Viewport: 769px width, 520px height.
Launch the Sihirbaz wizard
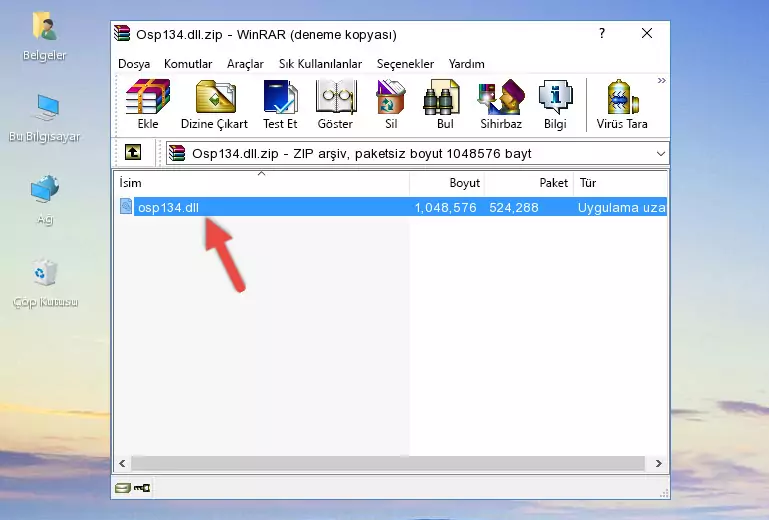click(x=501, y=104)
